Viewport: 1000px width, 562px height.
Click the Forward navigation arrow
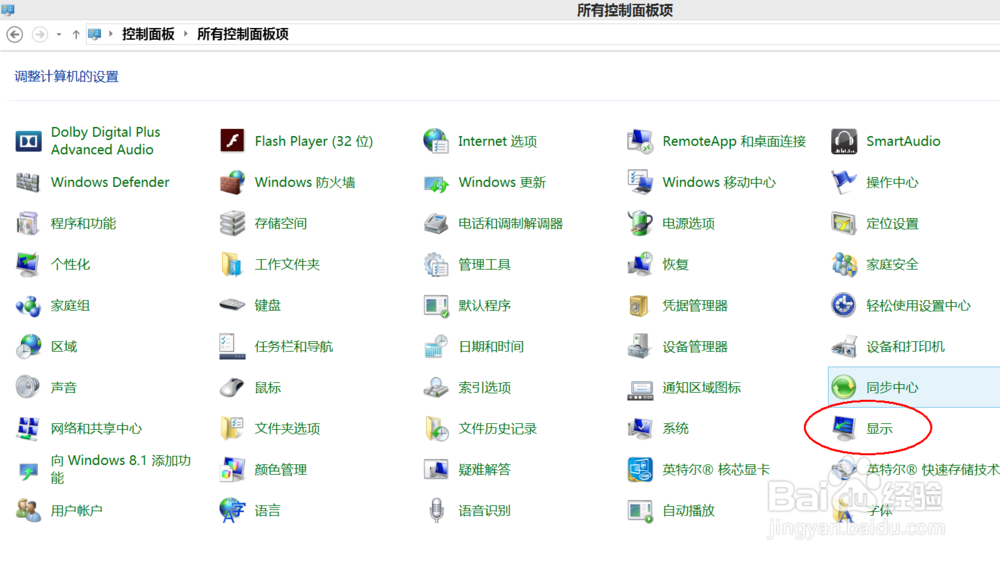pos(40,34)
